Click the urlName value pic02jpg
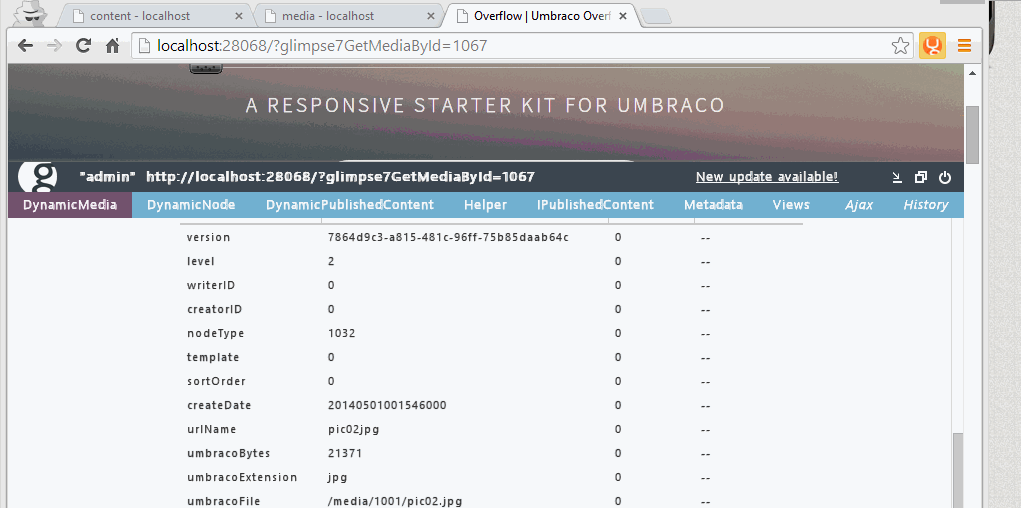Screen dimensions: 1021x508 tap(354, 430)
